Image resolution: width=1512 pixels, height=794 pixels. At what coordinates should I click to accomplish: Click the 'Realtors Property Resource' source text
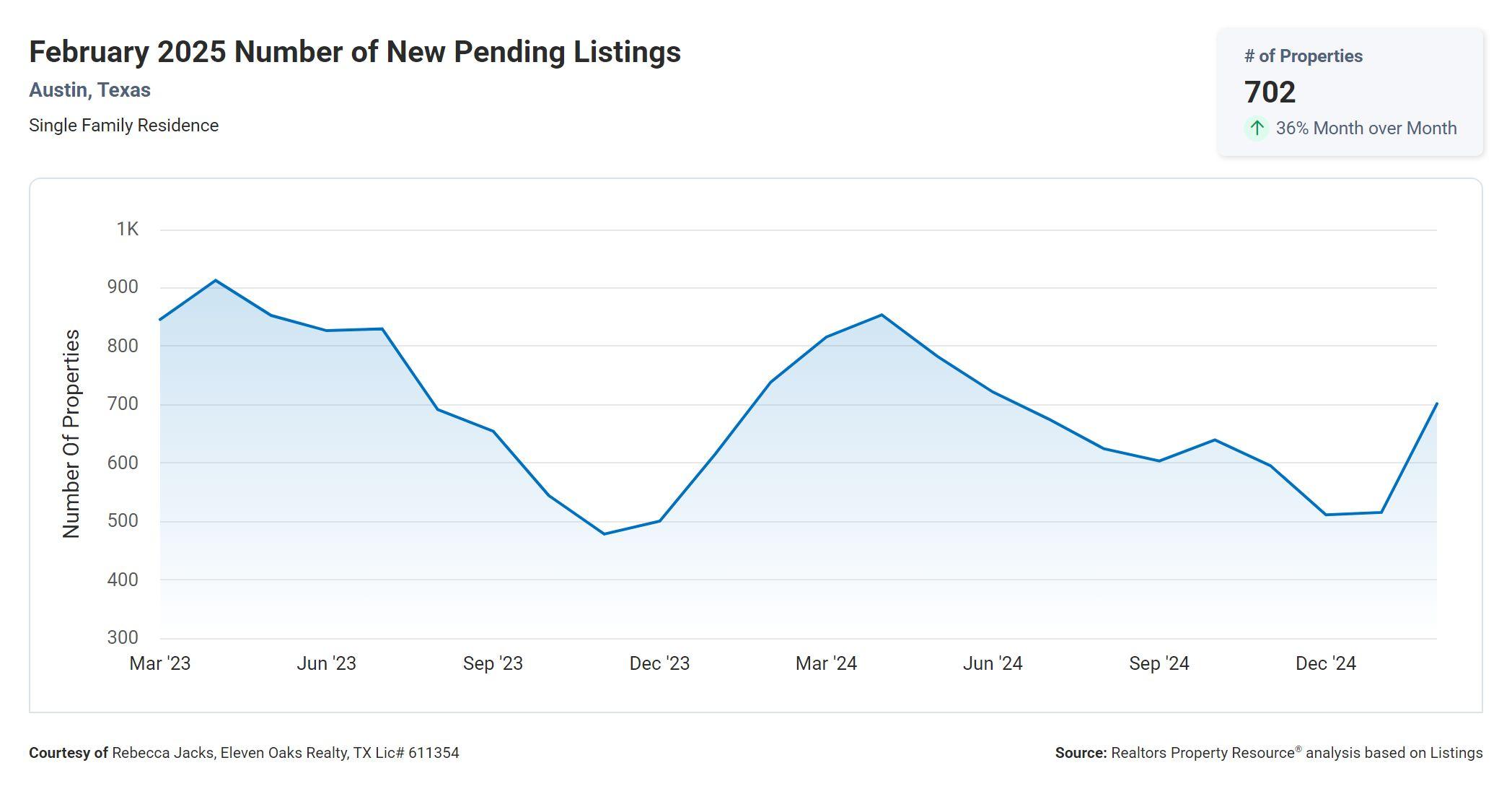pyautogui.click(x=1203, y=753)
